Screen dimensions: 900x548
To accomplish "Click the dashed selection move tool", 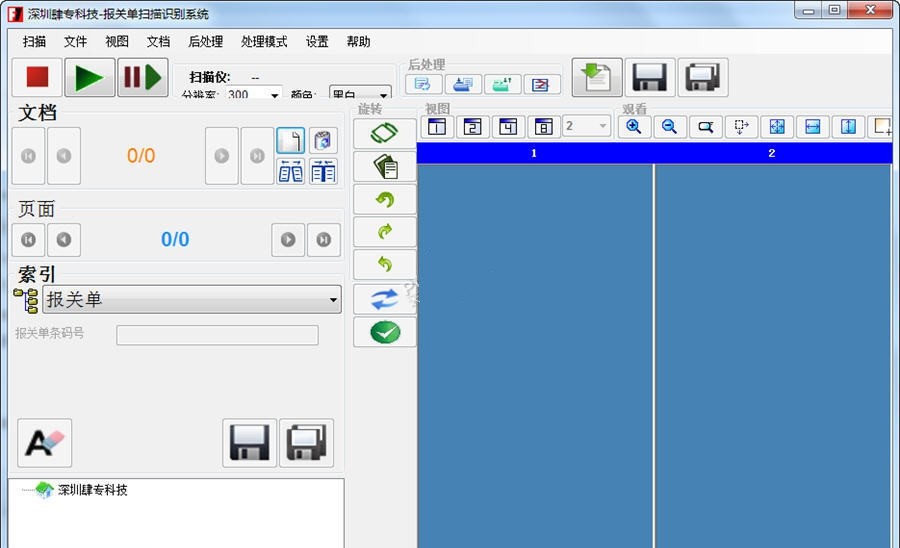I will [741, 126].
